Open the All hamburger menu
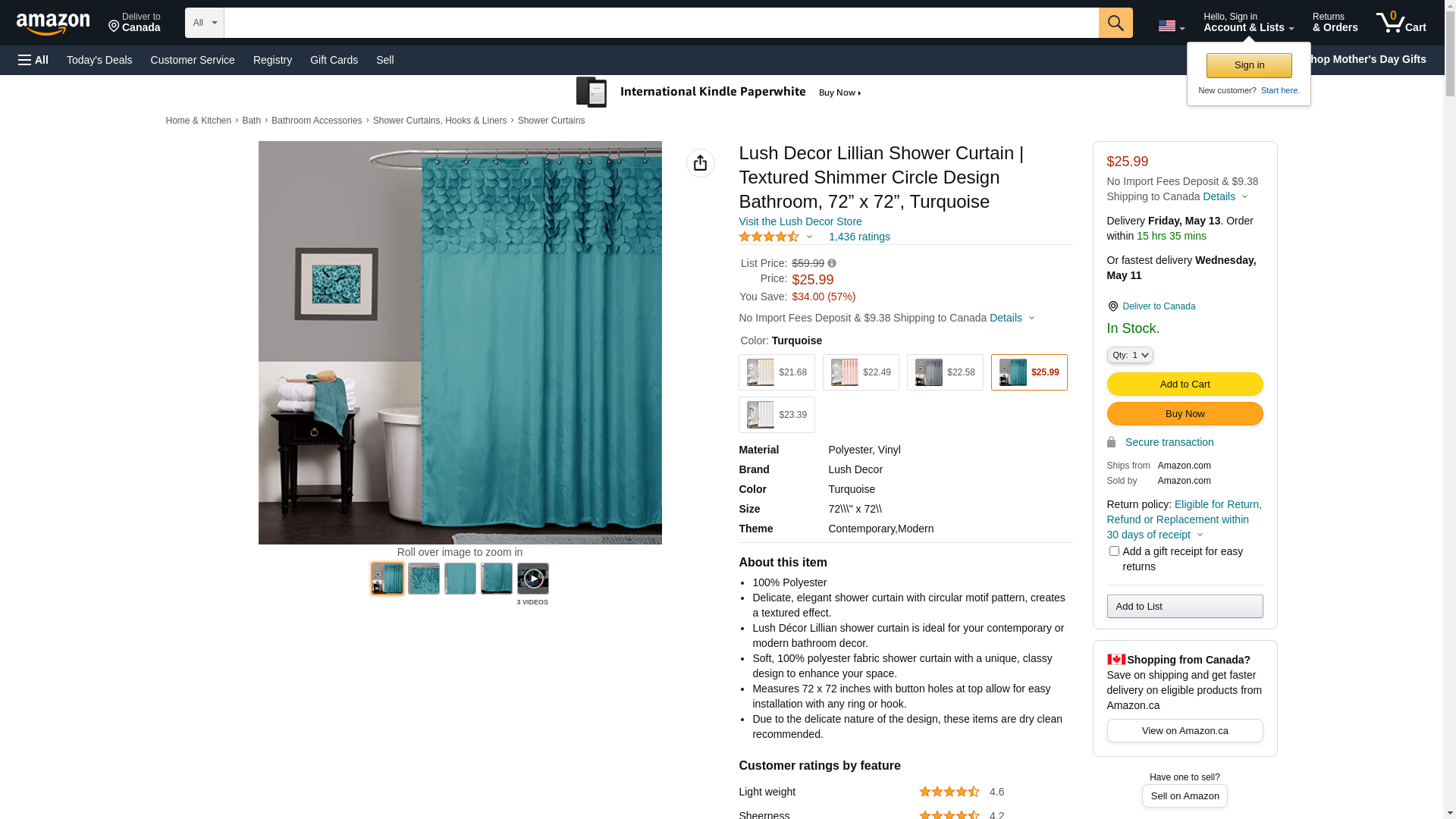Image resolution: width=1456 pixels, height=819 pixels. point(33,60)
